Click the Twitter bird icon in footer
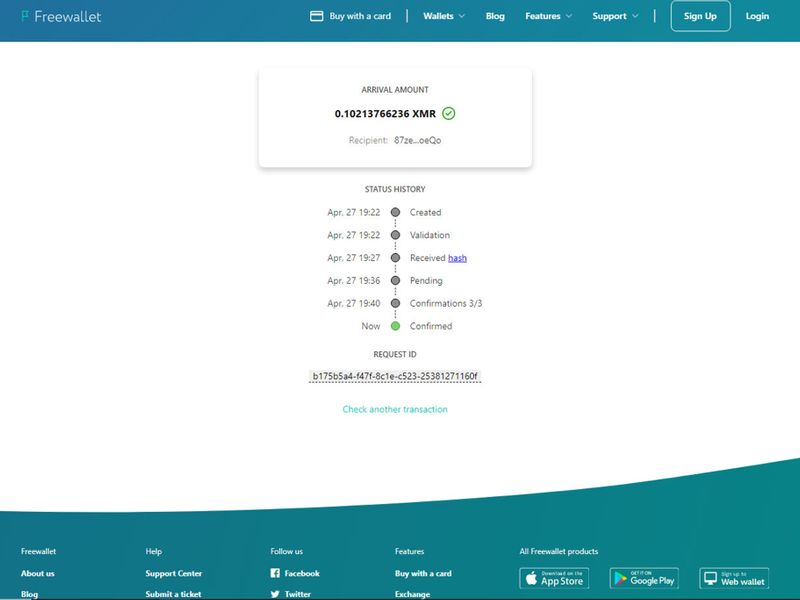800x600 pixels. click(275, 594)
